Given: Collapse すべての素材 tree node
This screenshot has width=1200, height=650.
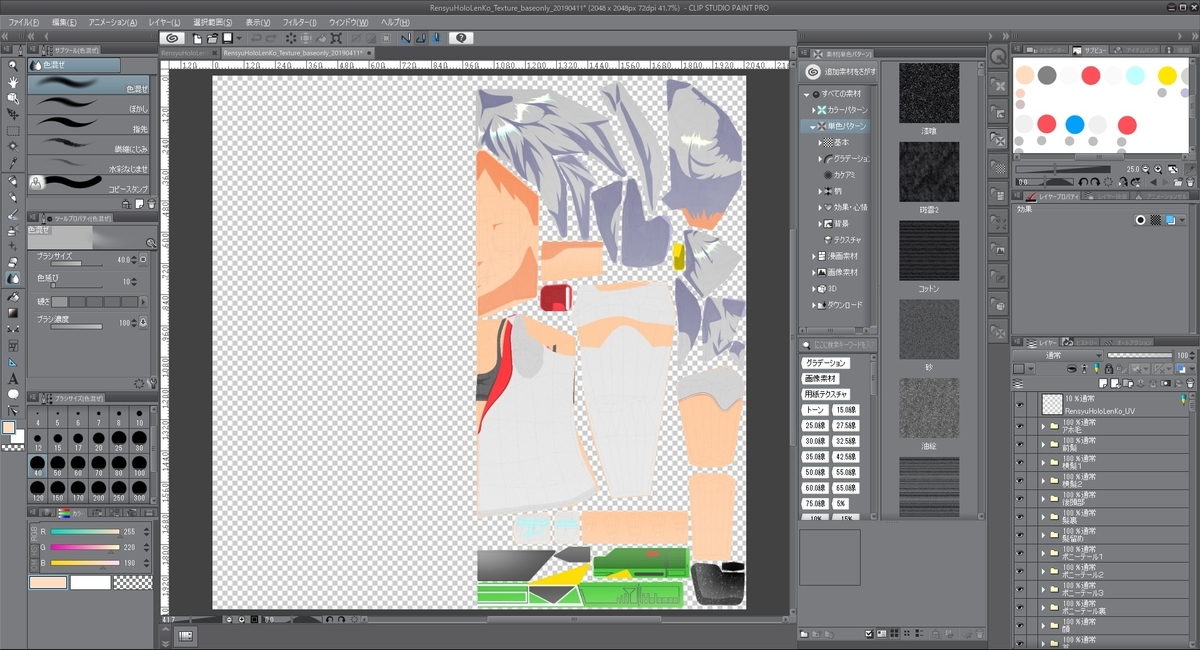Looking at the screenshot, I should click(x=806, y=94).
